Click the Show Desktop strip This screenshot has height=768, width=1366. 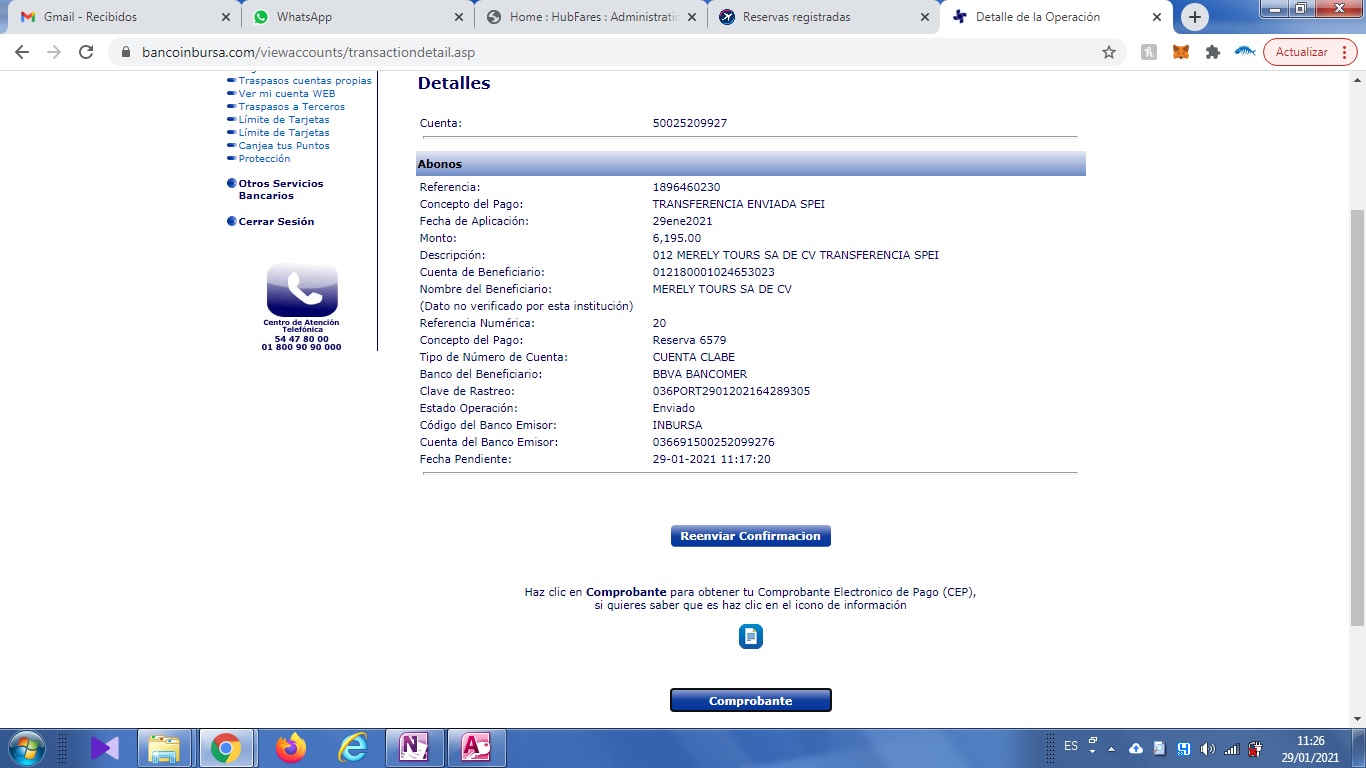tap(1359, 748)
